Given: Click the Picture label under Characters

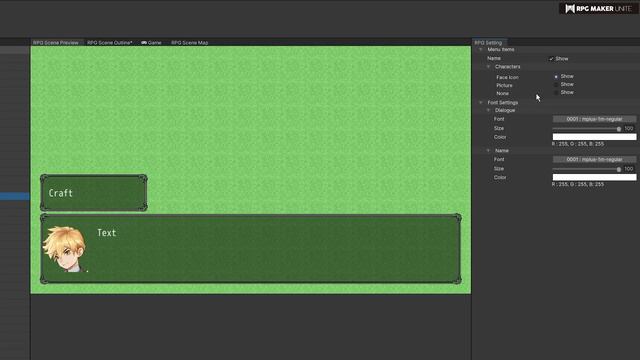Looking at the screenshot, I should tap(504, 85).
